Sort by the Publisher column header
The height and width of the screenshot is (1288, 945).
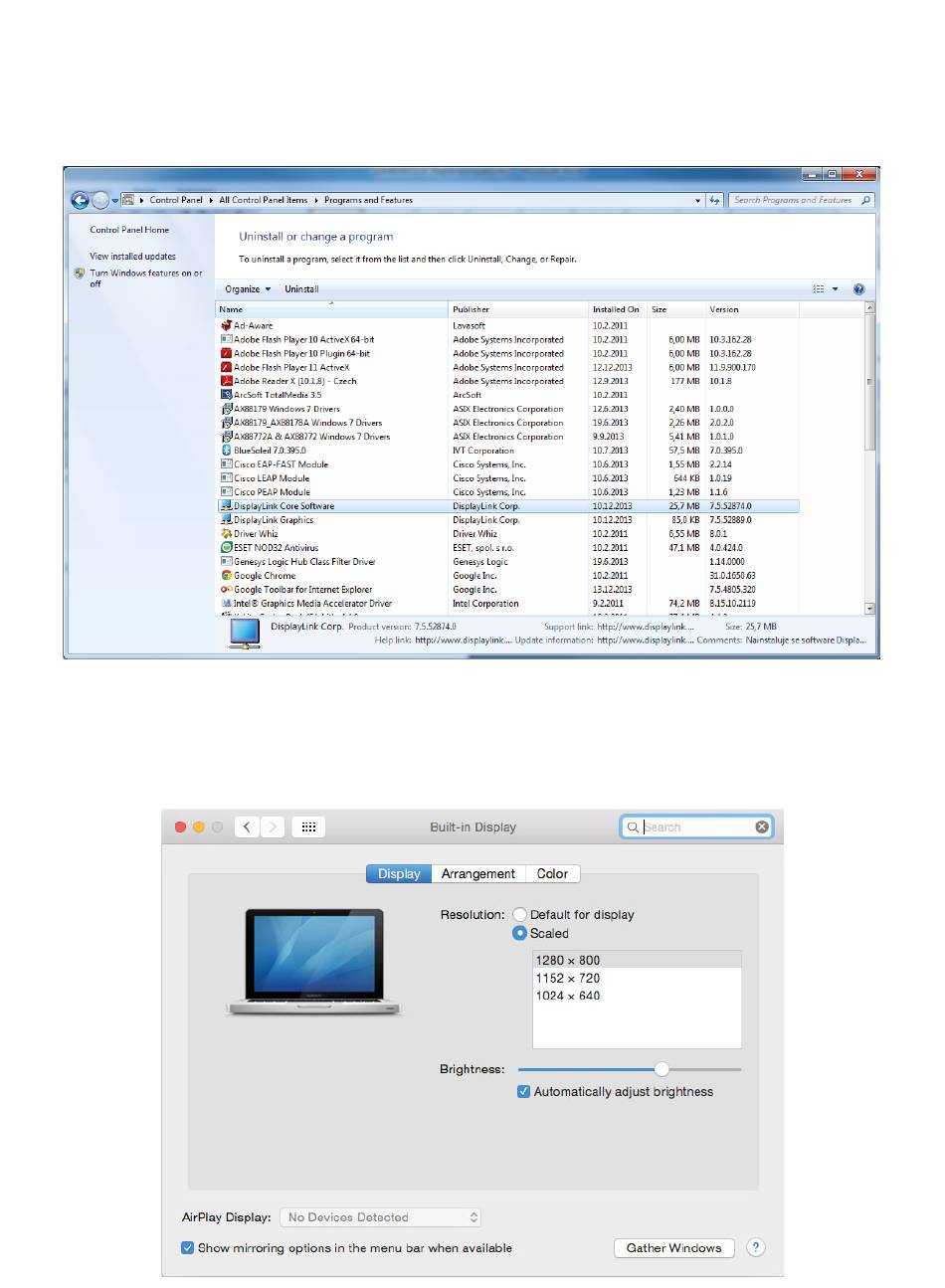pyautogui.click(x=518, y=309)
